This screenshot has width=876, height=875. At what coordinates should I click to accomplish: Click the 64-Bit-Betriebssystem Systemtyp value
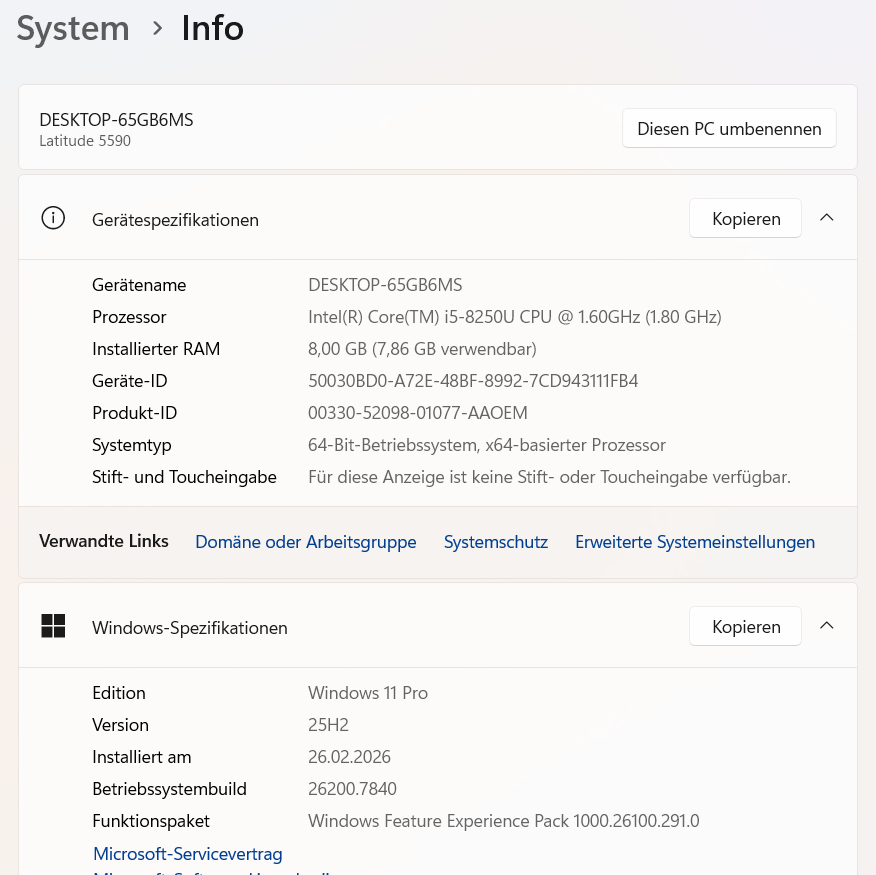pos(487,445)
